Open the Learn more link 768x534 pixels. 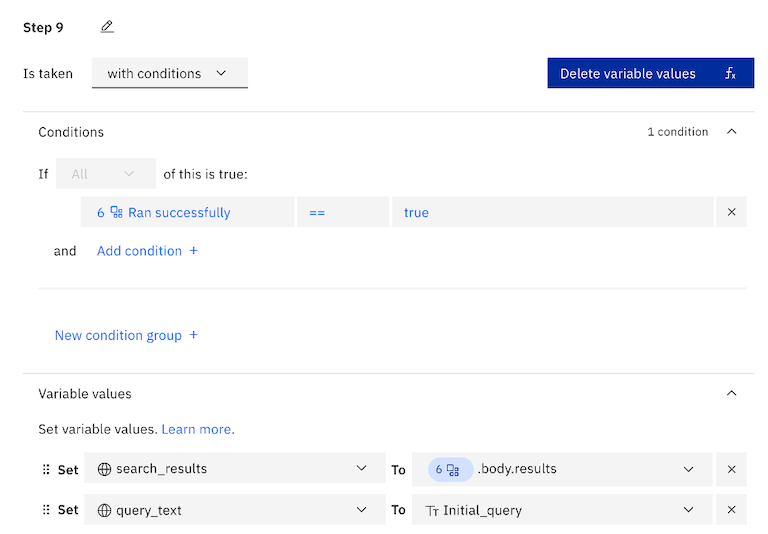coord(197,429)
